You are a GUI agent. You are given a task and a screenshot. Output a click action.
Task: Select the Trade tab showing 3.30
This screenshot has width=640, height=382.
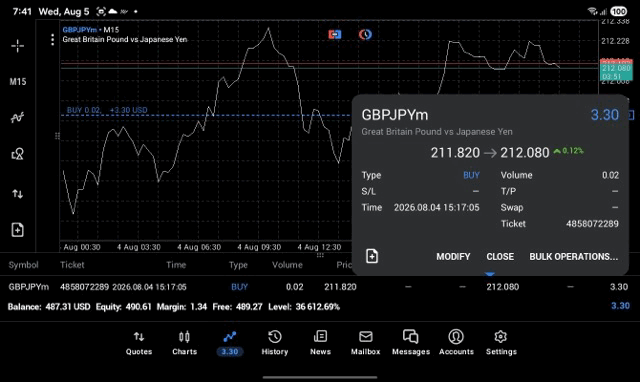[x=230, y=343]
